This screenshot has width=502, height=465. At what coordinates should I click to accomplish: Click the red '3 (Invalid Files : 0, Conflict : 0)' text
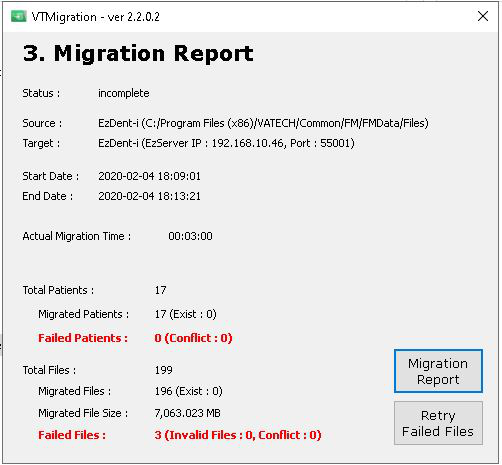pyautogui.click(x=238, y=435)
